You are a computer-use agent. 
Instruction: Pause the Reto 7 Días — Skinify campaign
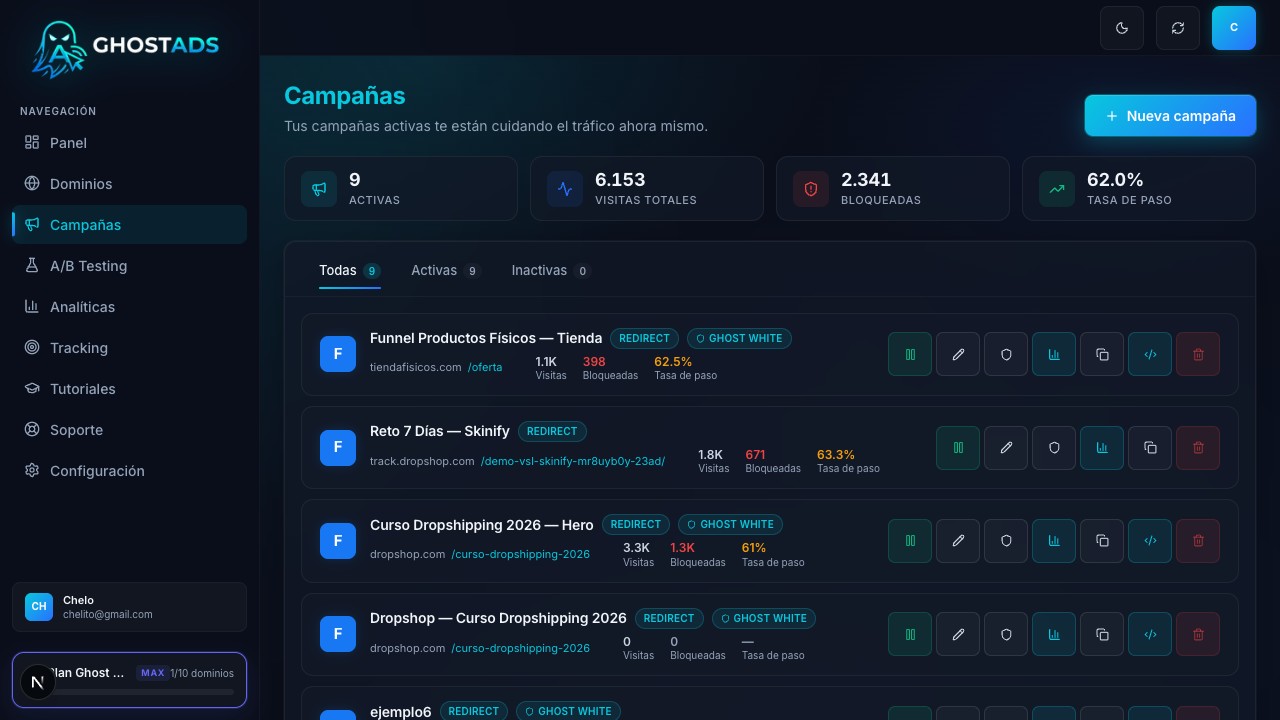point(958,448)
